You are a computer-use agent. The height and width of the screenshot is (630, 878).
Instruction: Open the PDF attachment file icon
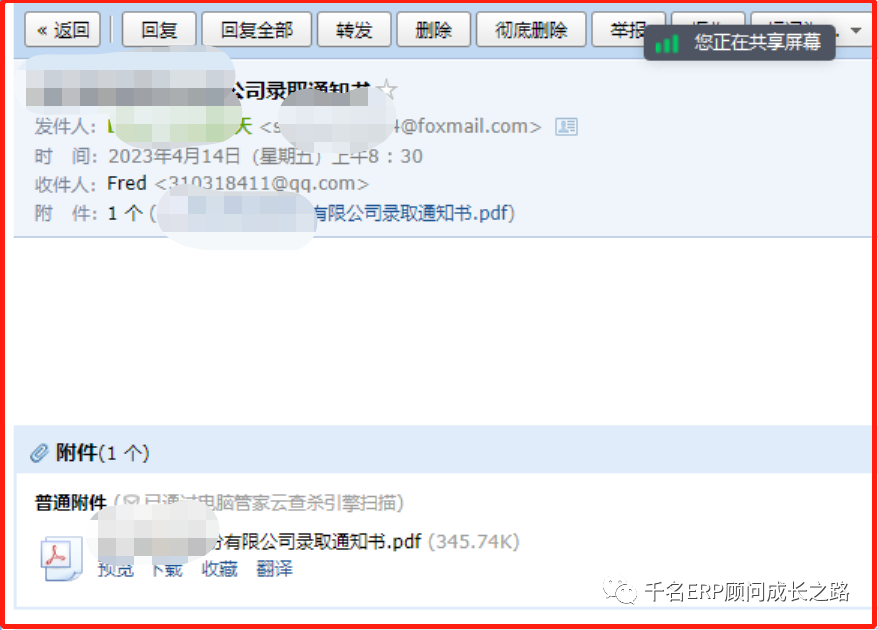[61, 558]
